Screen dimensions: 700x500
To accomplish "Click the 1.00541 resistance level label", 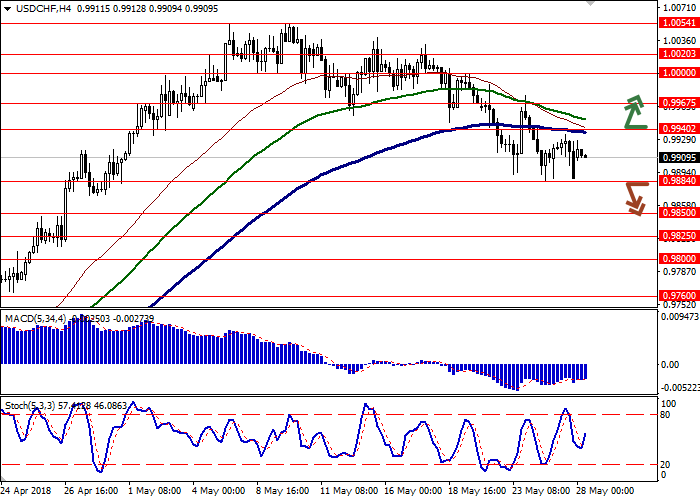I will pyautogui.click(x=679, y=23).
